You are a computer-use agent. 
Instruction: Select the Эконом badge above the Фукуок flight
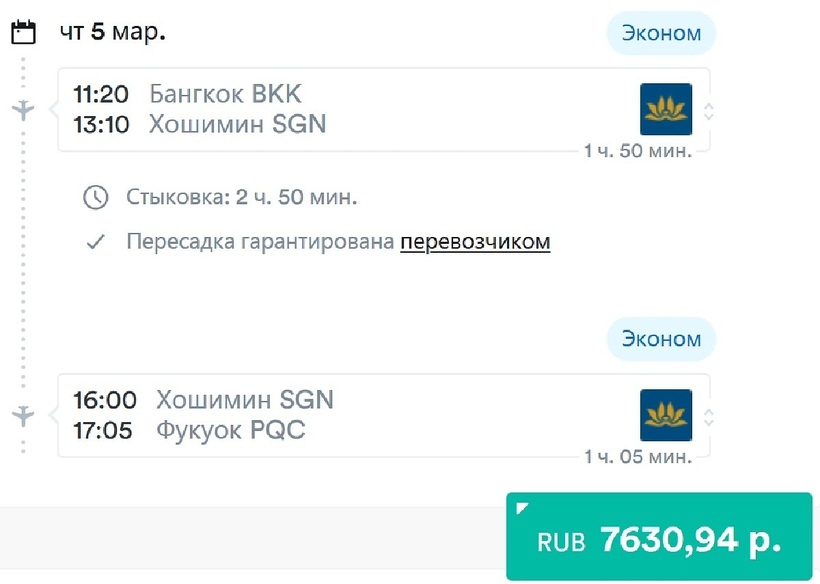(x=661, y=339)
